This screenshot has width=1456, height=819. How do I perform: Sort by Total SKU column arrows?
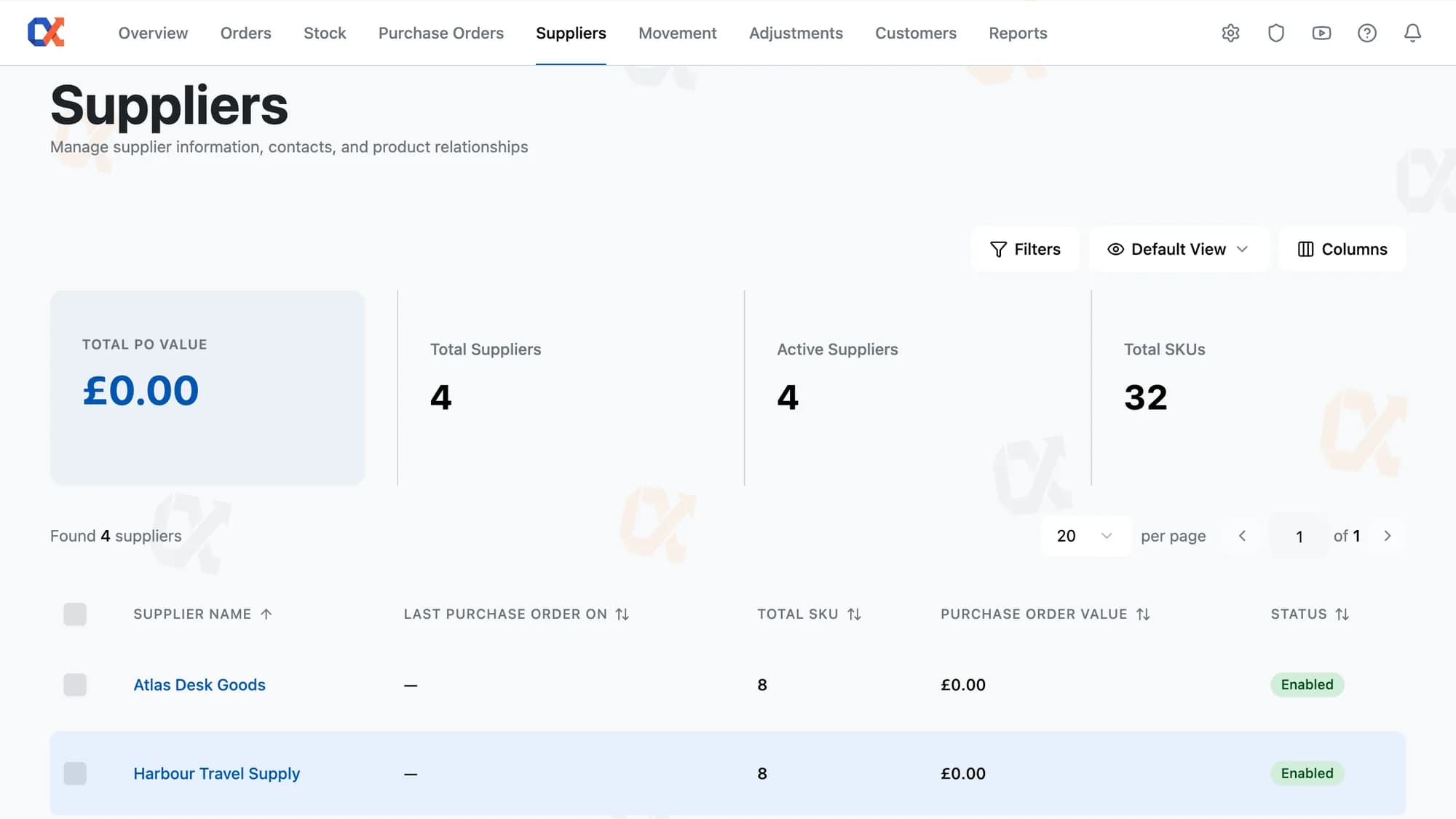pyautogui.click(x=855, y=614)
